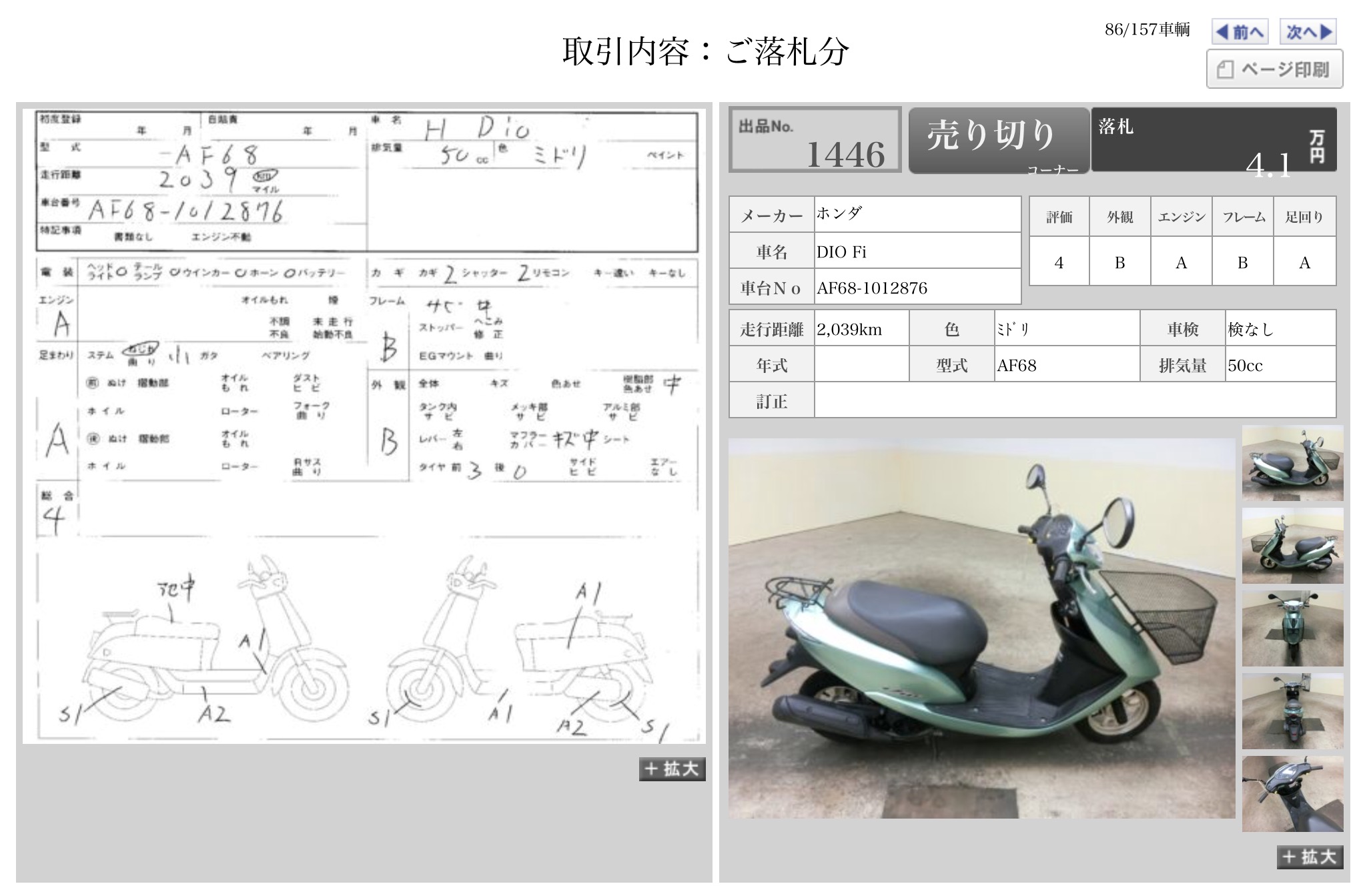The width and height of the screenshot is (1365, 896).
Task: Select the second thumbnail showing the scooter's left side
Action: tap(1292, 546)
